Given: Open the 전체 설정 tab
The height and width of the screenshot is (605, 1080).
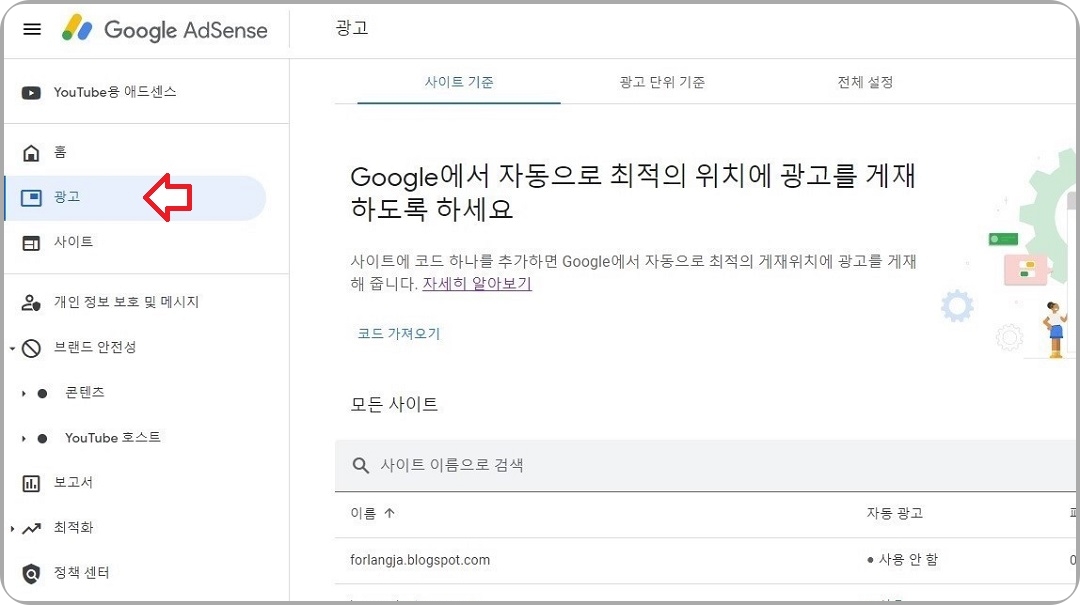Looking at the screenshot, I should [866, 84].
